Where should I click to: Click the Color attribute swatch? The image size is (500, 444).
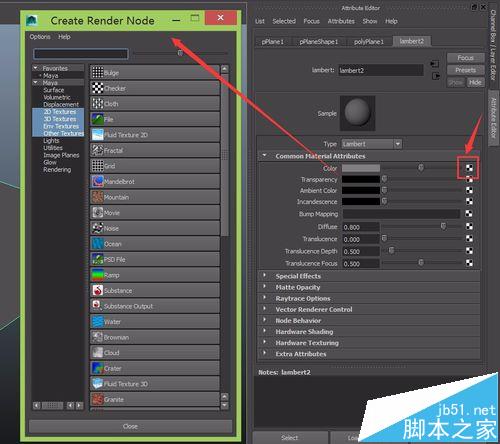361,168
